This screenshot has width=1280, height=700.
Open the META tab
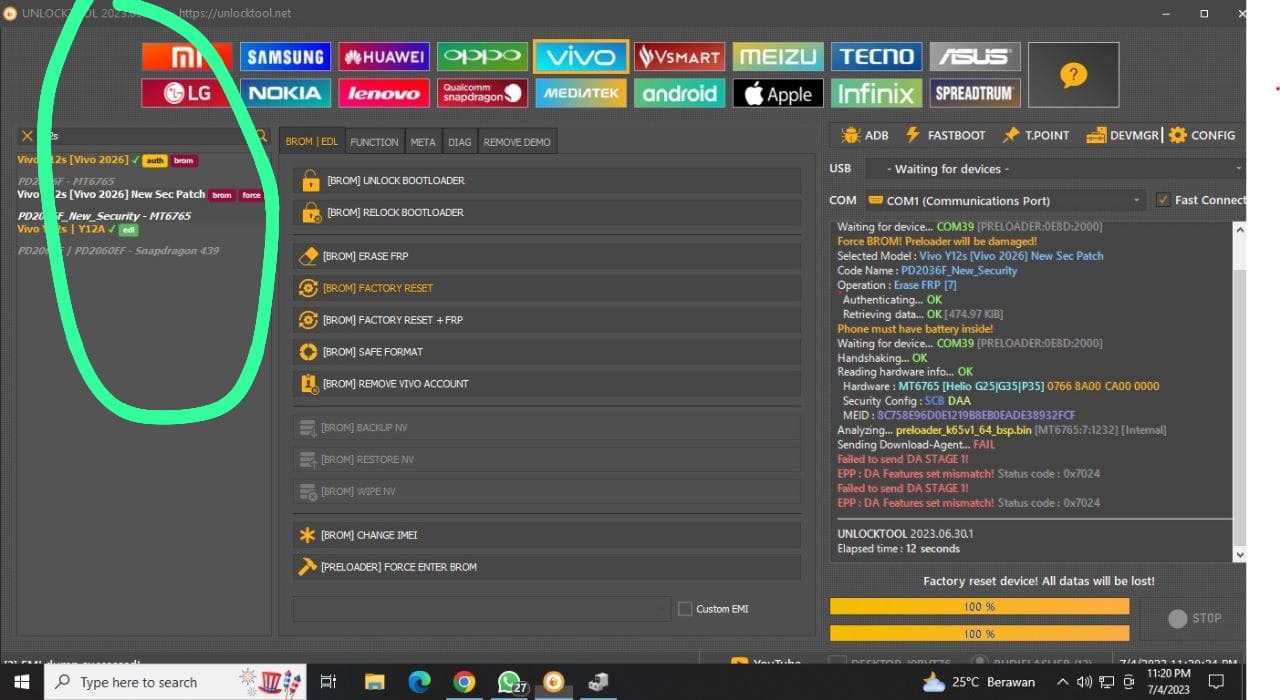click(x=423, y=142)
